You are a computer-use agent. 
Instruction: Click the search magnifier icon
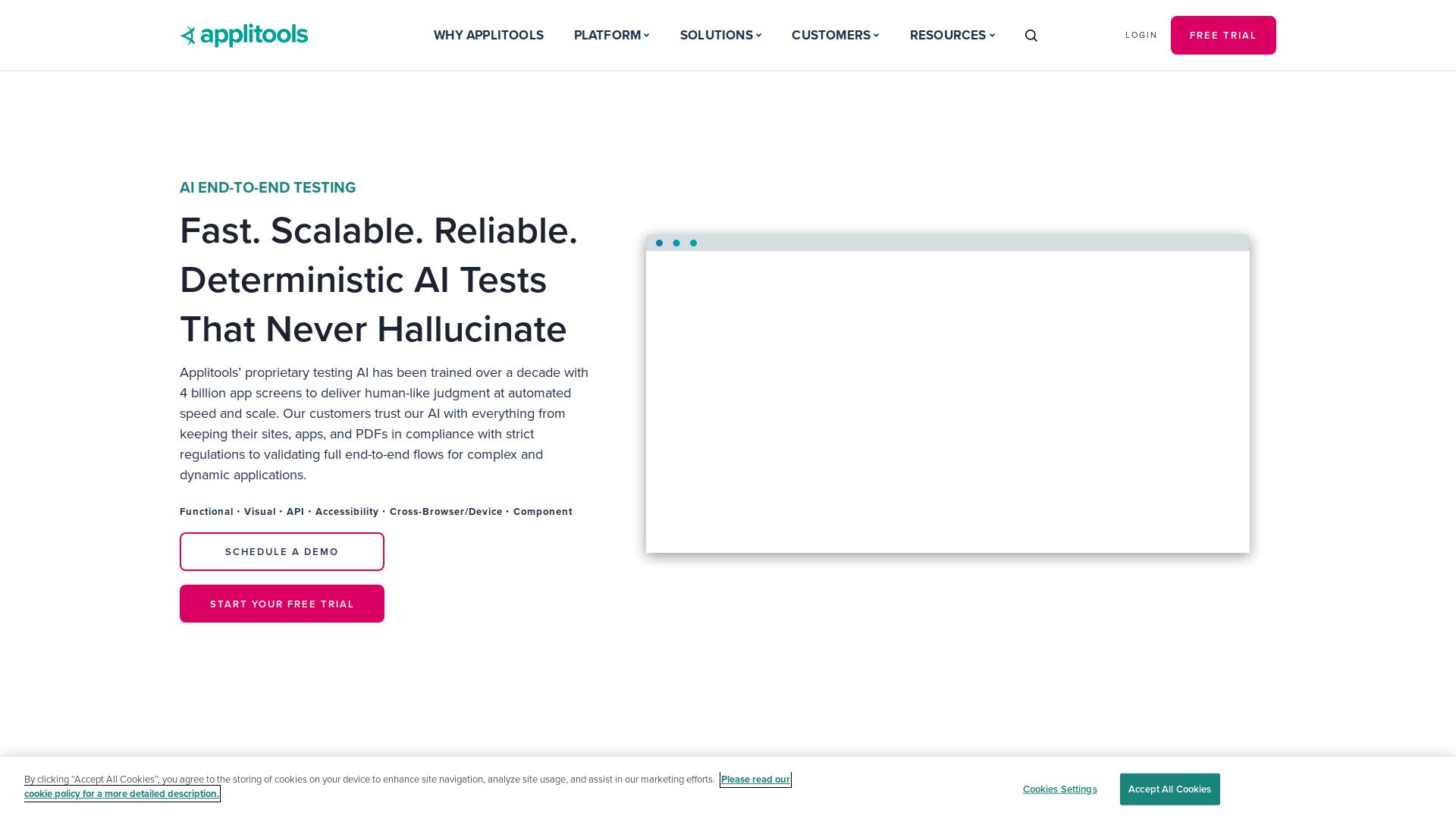pos(1031,36)
